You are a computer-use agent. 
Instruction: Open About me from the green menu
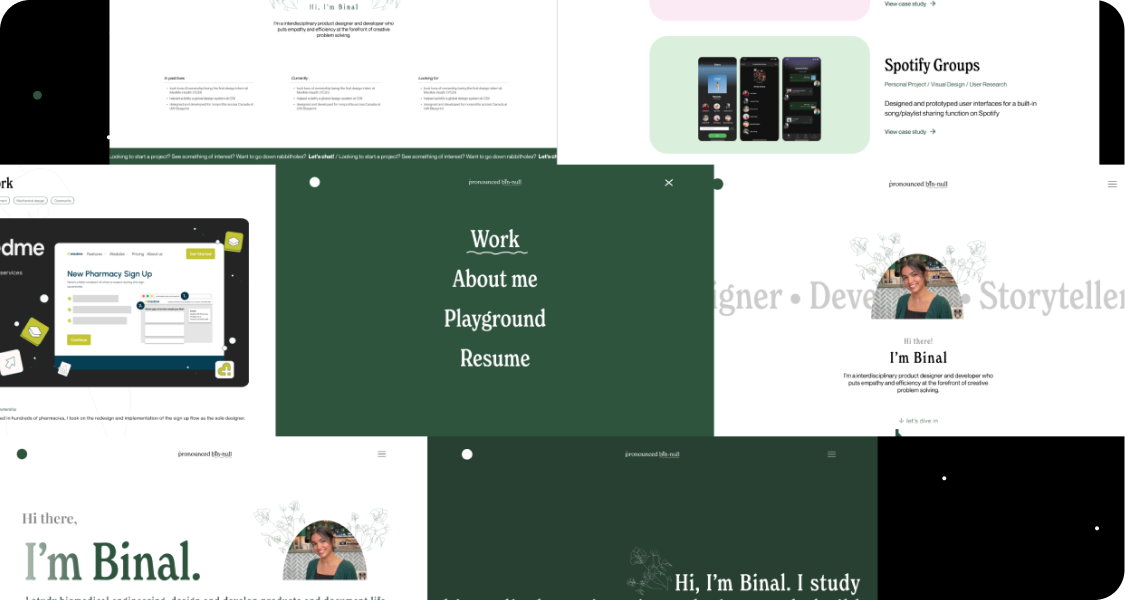tap(495, 278)
